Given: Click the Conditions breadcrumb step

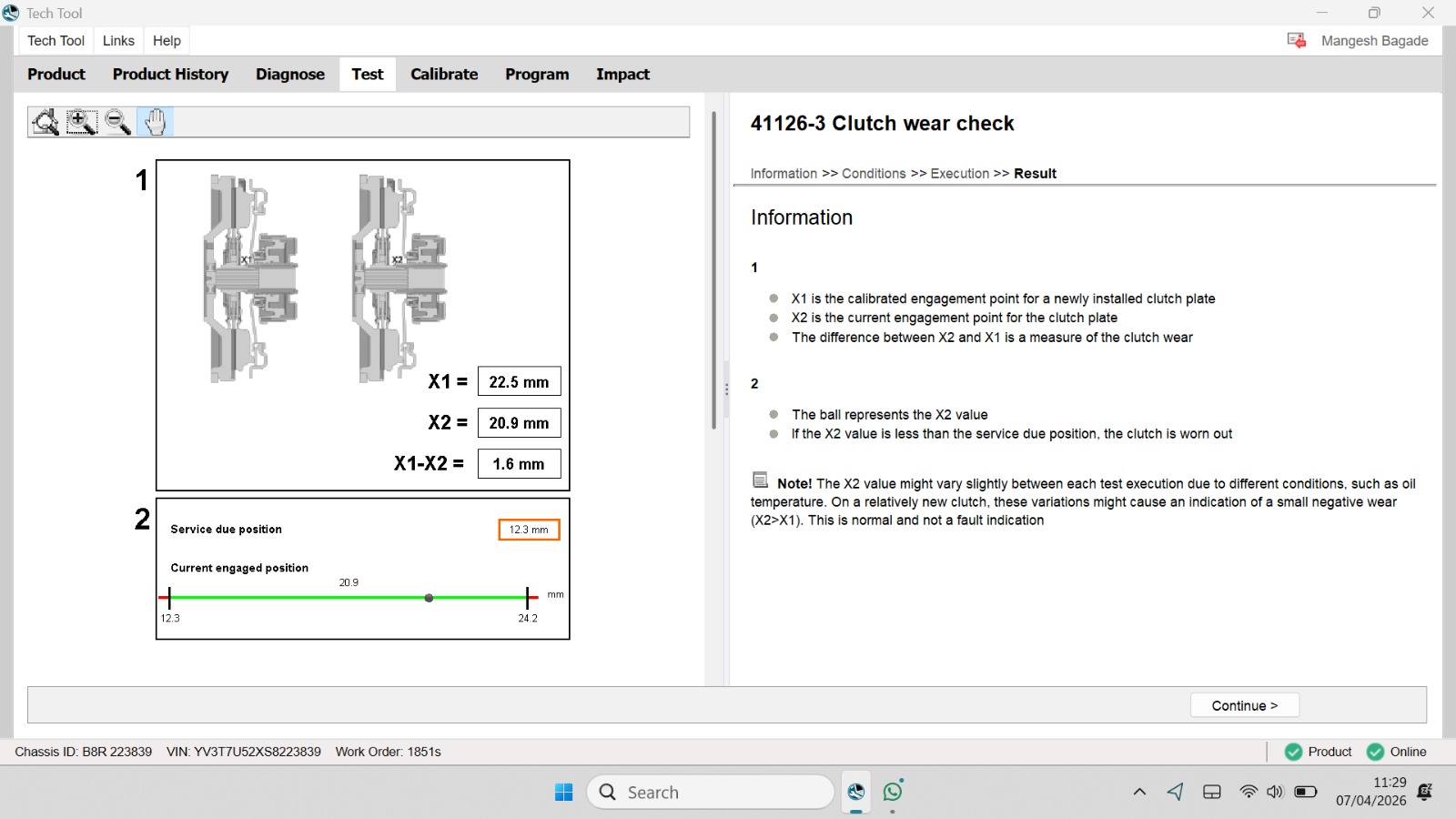Looking at the screenshot, I should [874, 174].
